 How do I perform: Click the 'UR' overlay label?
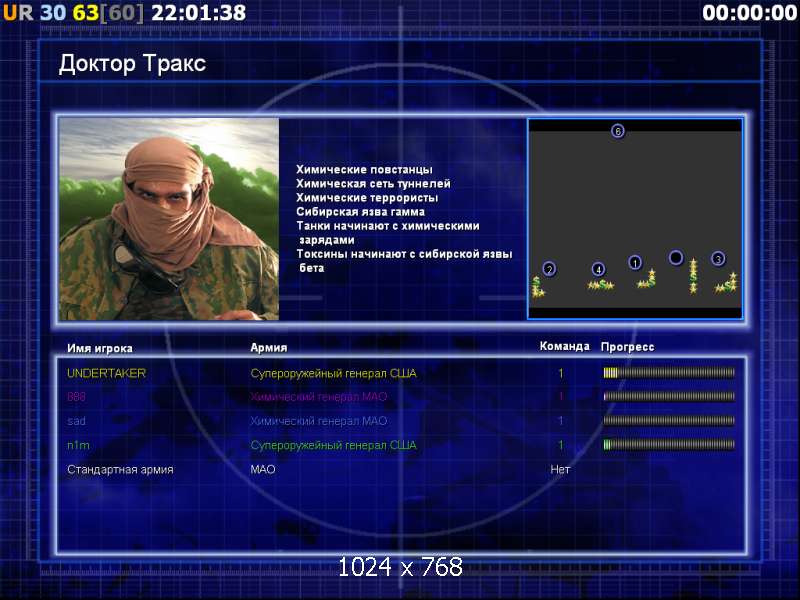[x=18, y=13]
